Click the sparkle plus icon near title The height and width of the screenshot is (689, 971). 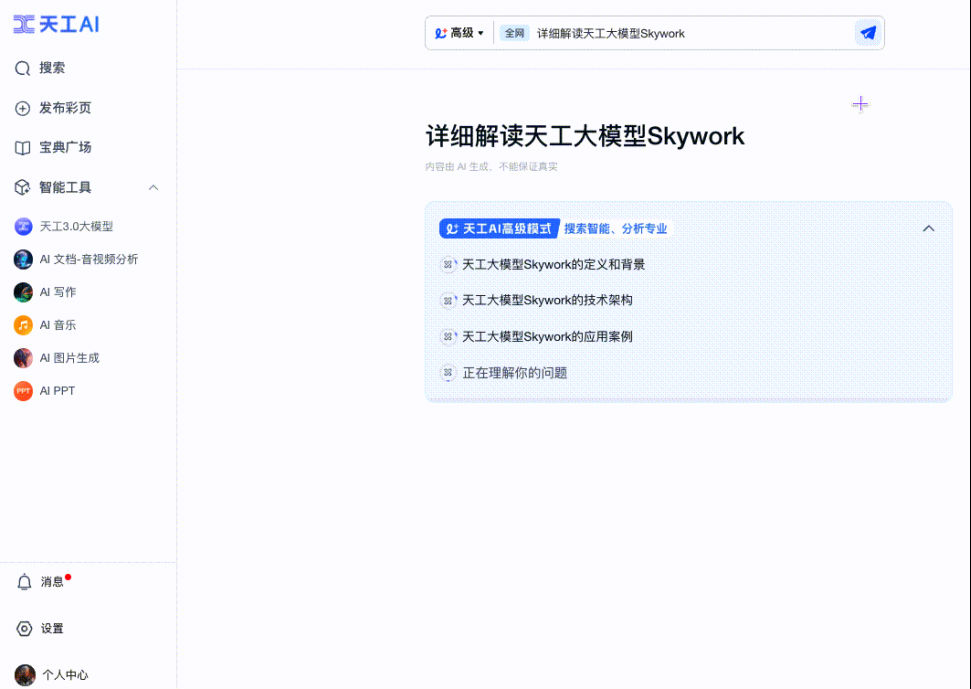(x=860, y=104)
